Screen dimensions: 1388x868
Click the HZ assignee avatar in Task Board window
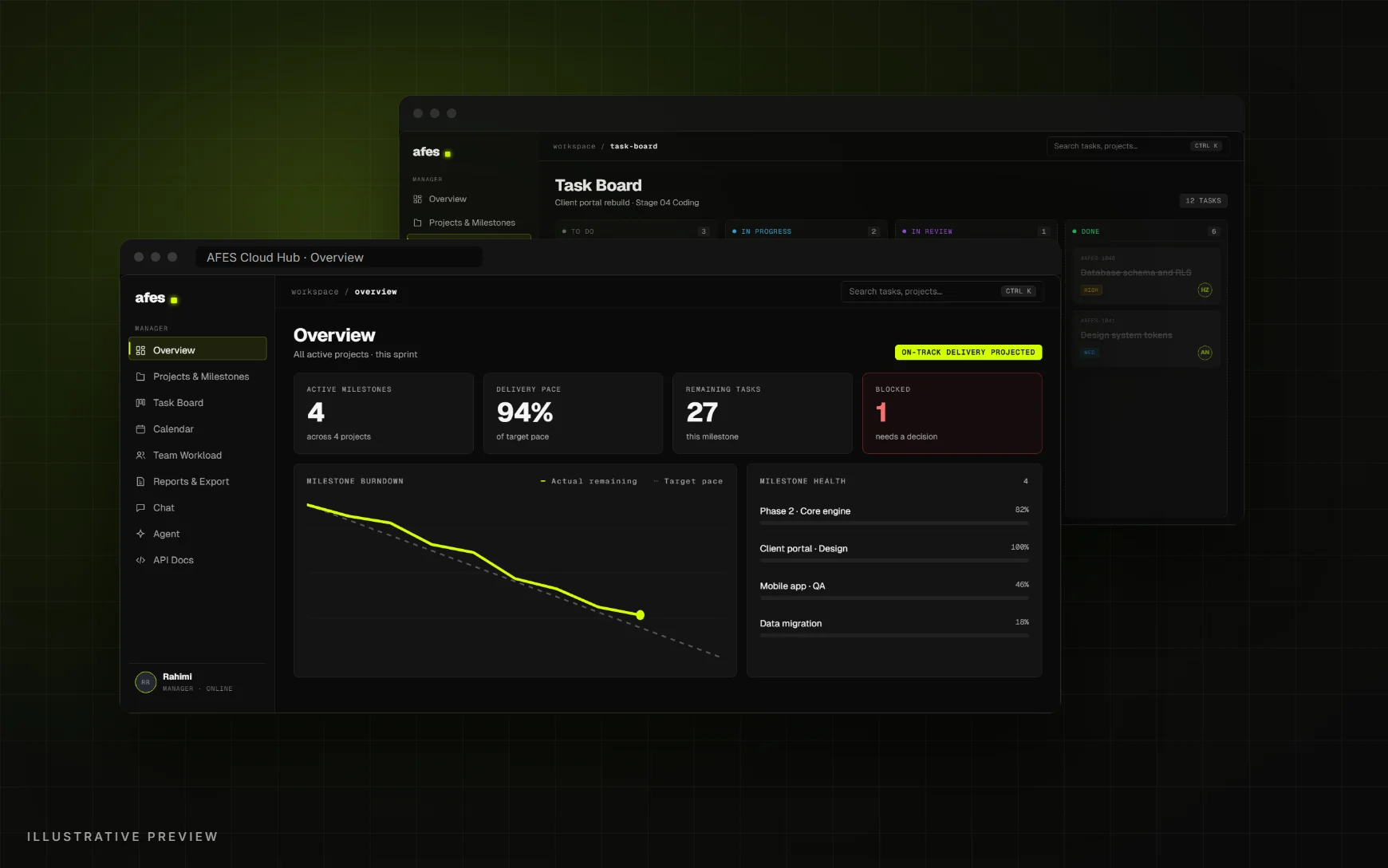(1205, 290)
